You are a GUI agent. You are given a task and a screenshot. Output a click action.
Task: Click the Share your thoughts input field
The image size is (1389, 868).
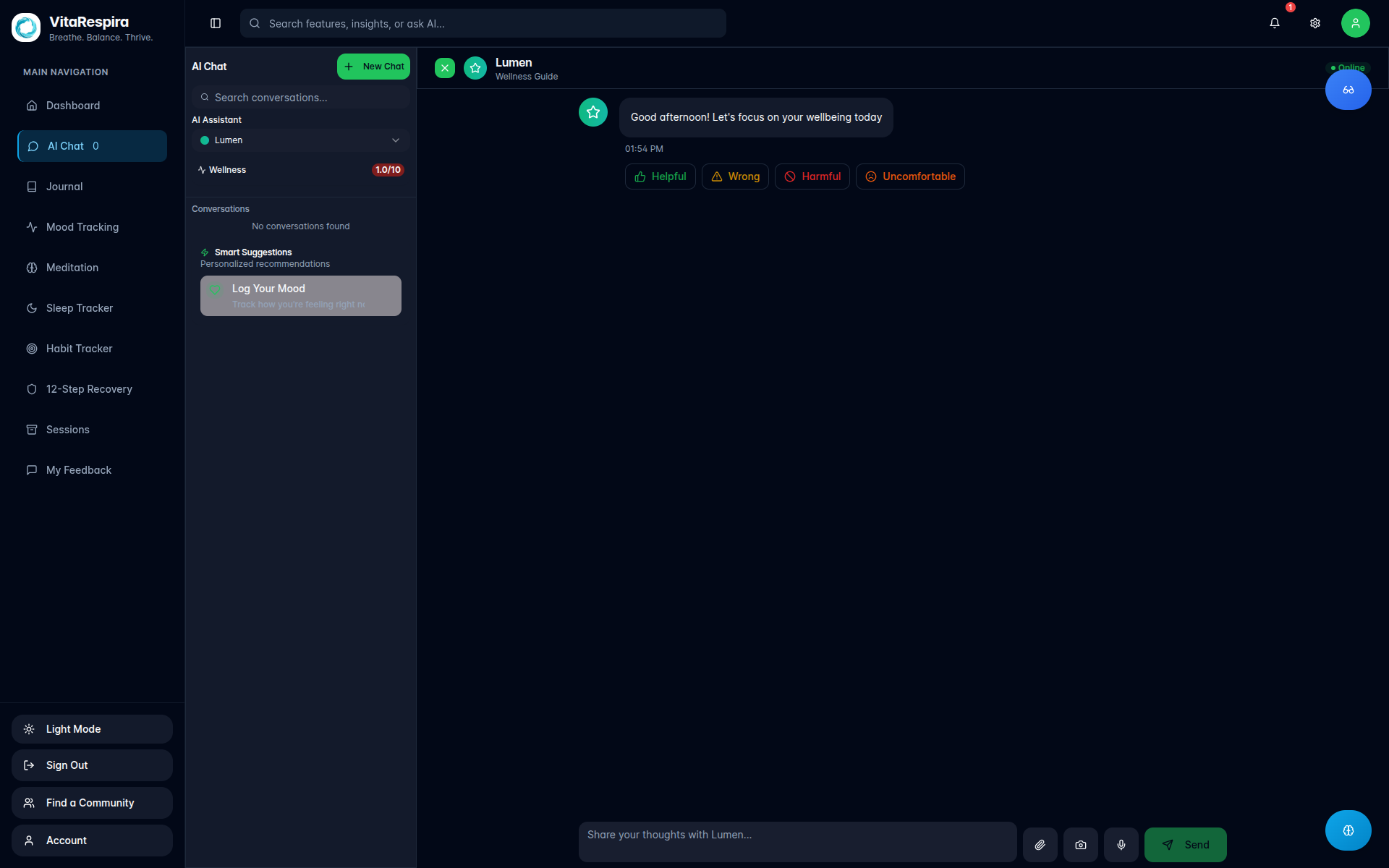tap(796, 841)
